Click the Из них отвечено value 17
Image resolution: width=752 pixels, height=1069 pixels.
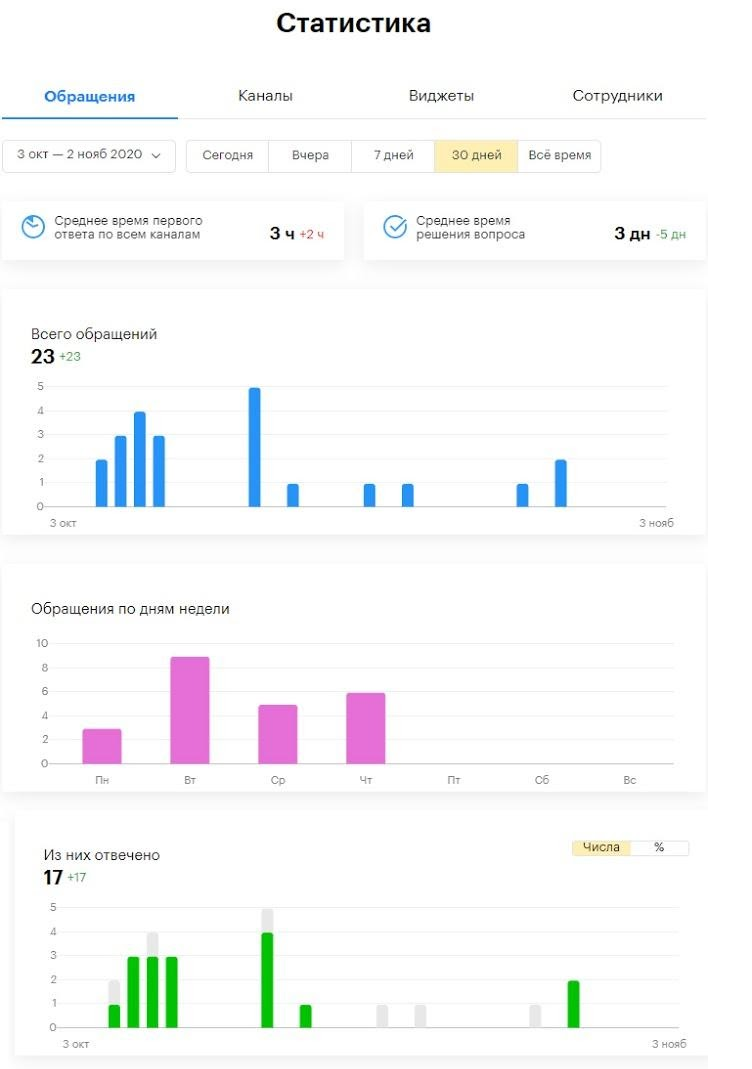[x=53, y=877]
